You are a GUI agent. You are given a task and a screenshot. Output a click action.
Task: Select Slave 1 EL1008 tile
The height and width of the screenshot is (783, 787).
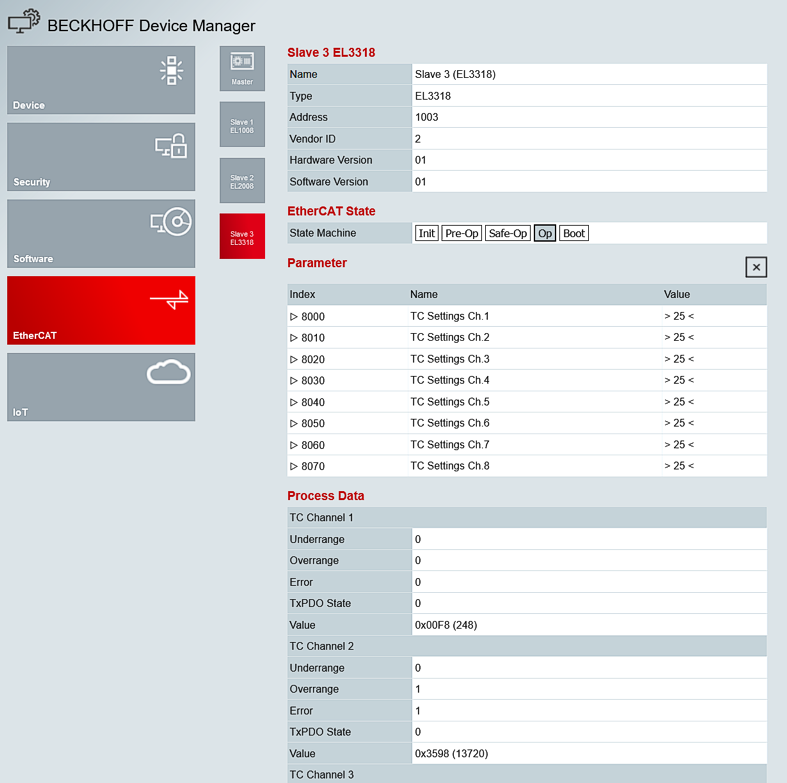pos(242,124)
